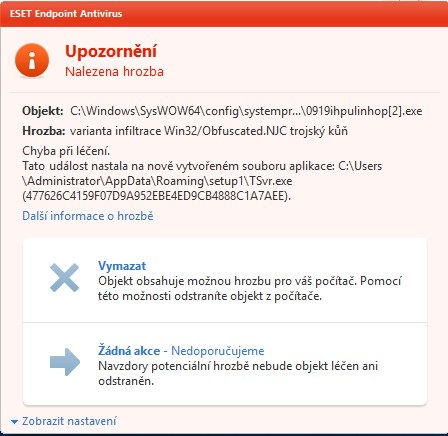This screenshot has height=436, width=448.
Task: Click the Upozornění heading
Action: tap(111, 51)
